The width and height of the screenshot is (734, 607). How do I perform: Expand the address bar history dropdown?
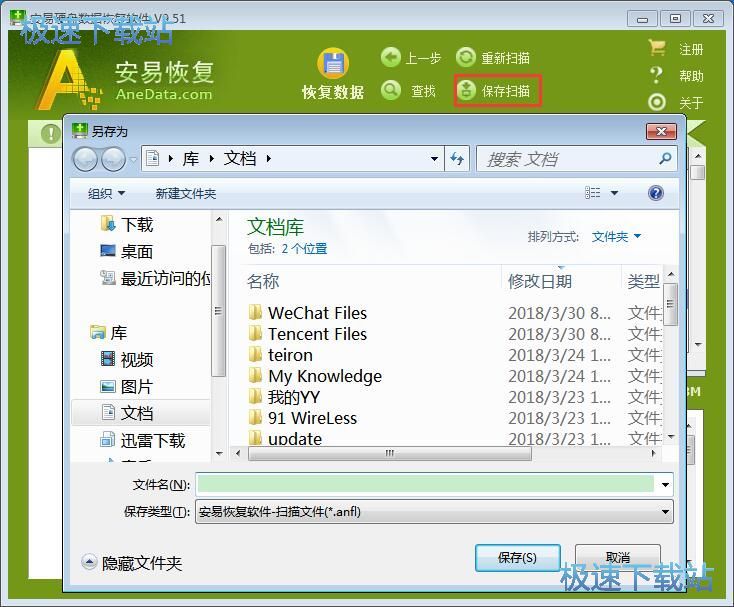434,159
